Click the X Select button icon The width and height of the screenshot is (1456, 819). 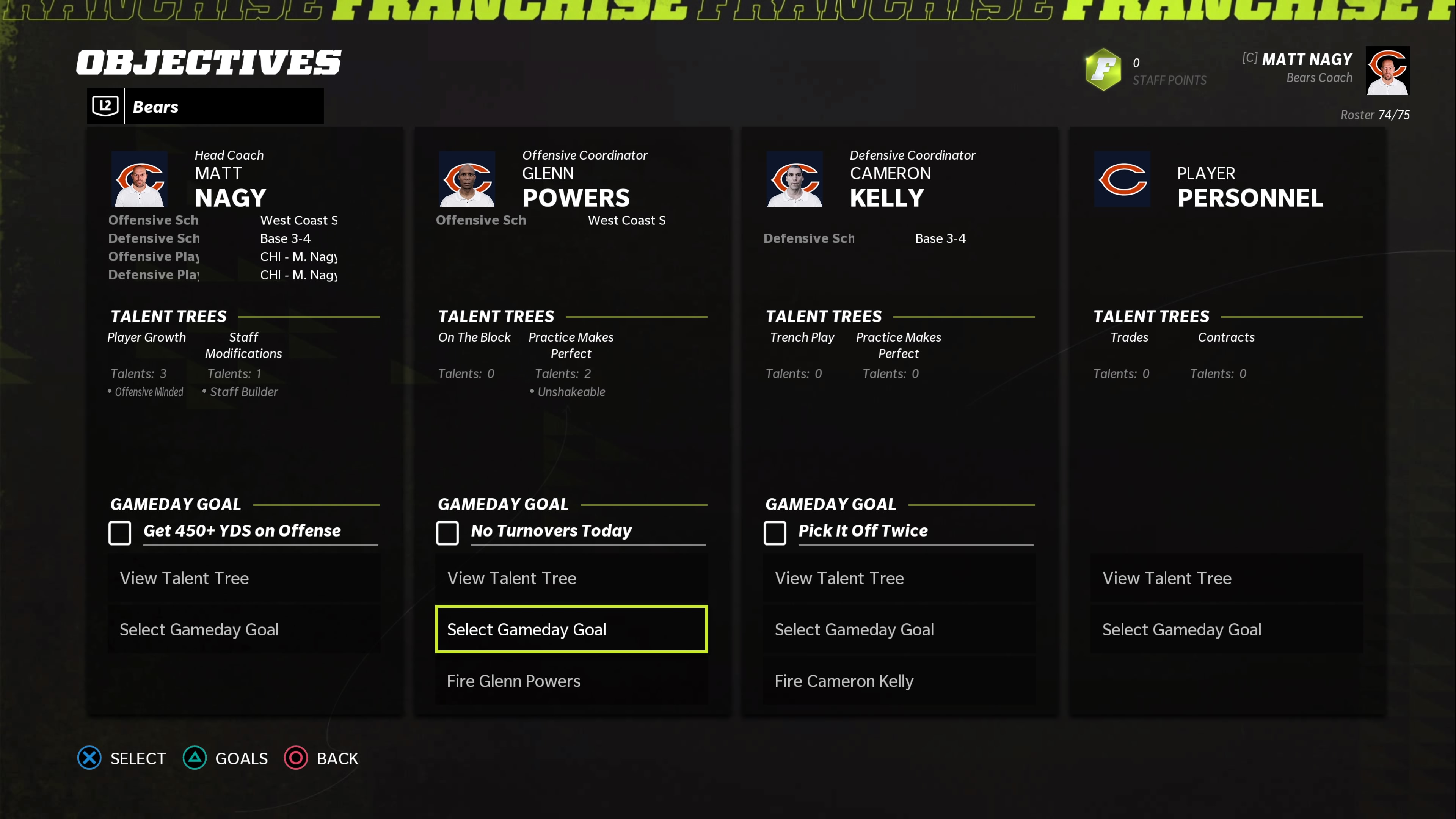tap(89, 758)
